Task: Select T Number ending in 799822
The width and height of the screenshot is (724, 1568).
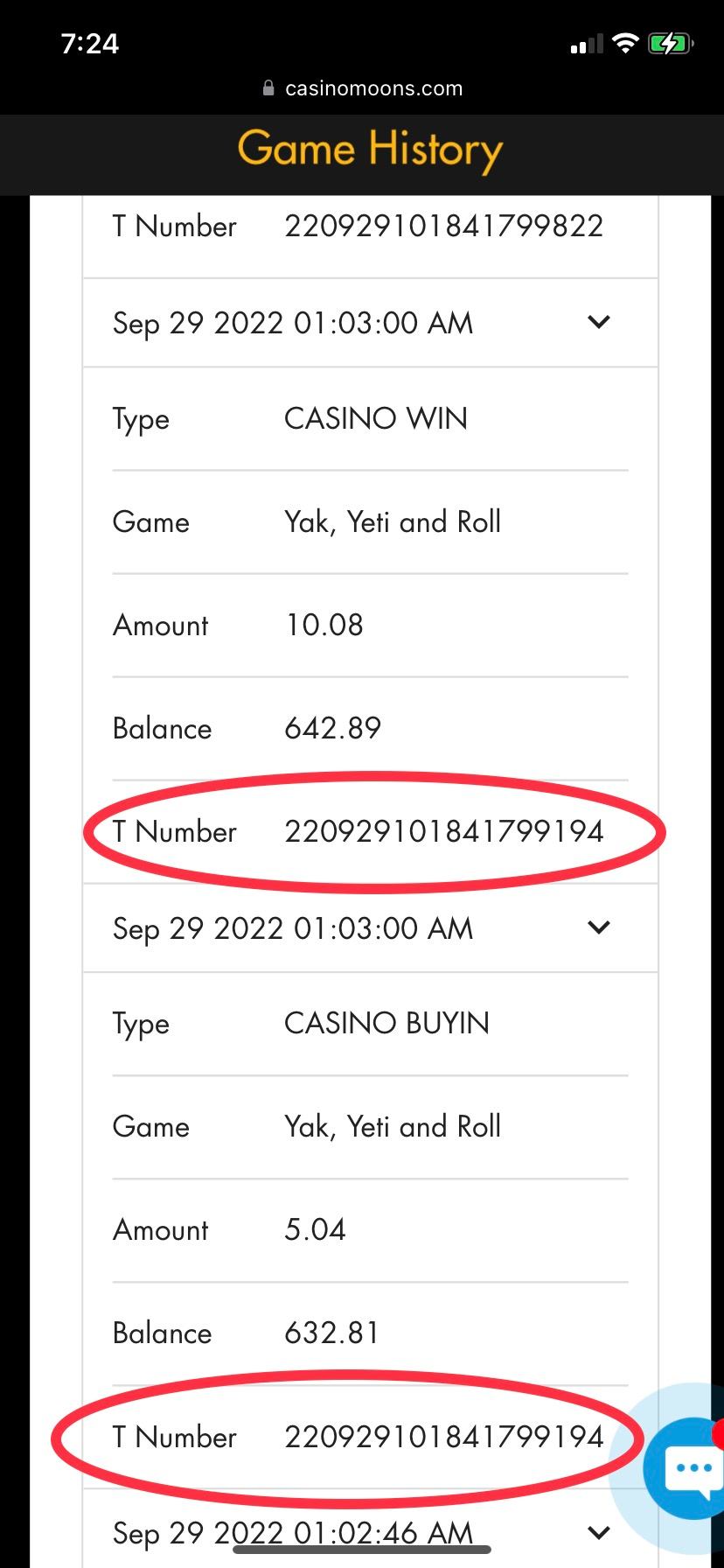Action: tap(443, 227)
